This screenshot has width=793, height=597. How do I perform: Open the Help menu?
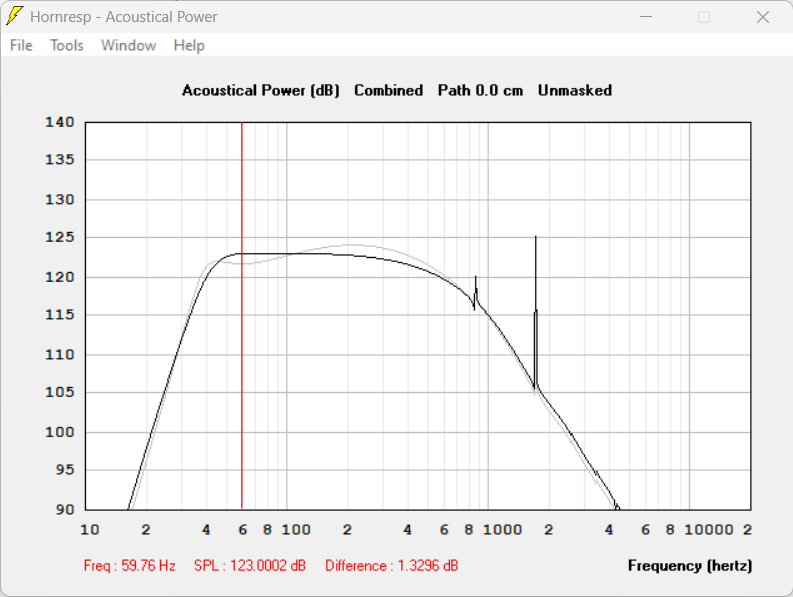pyautogui.click(x=189, y=46)
